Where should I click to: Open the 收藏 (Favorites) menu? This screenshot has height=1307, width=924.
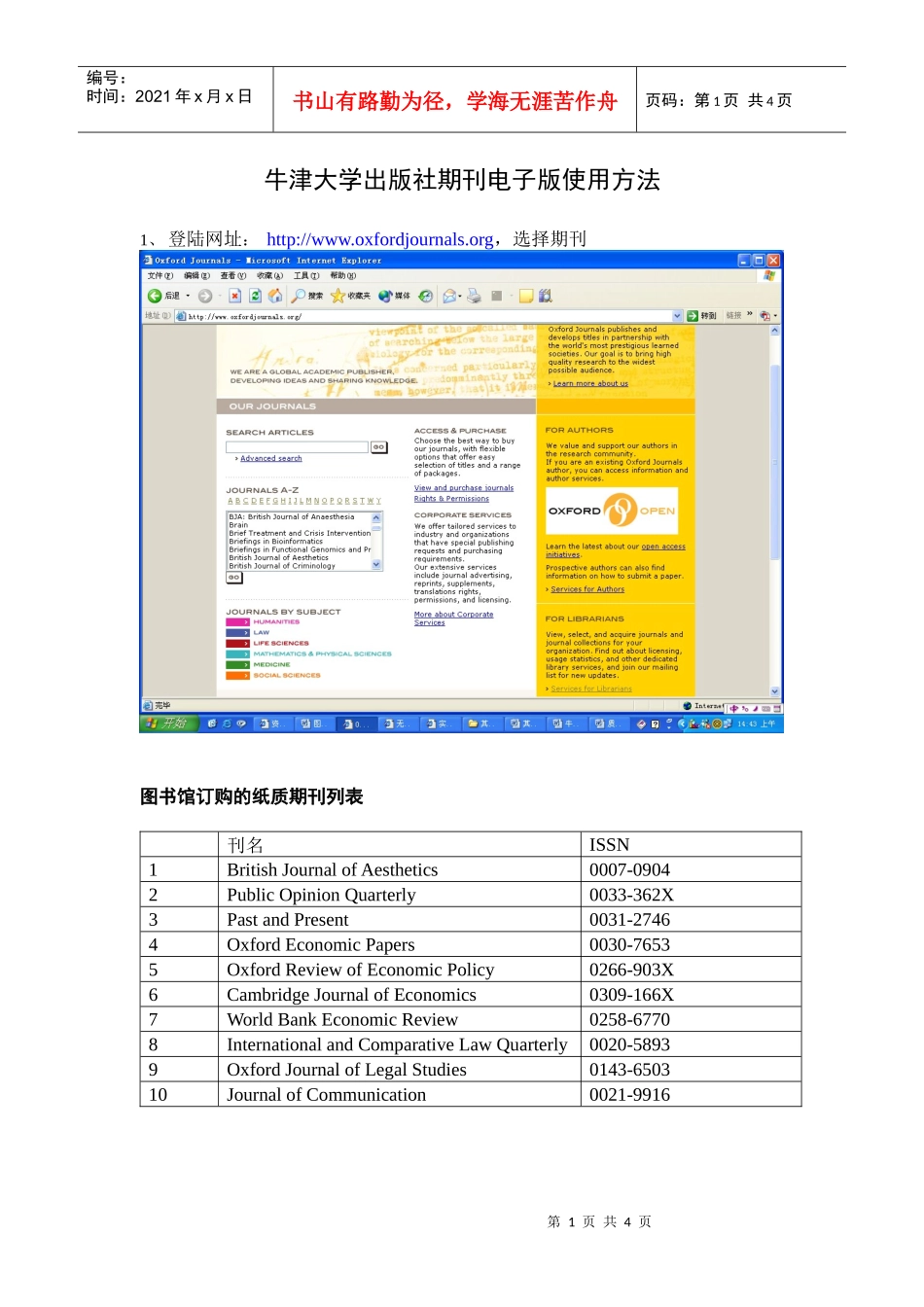269,275
